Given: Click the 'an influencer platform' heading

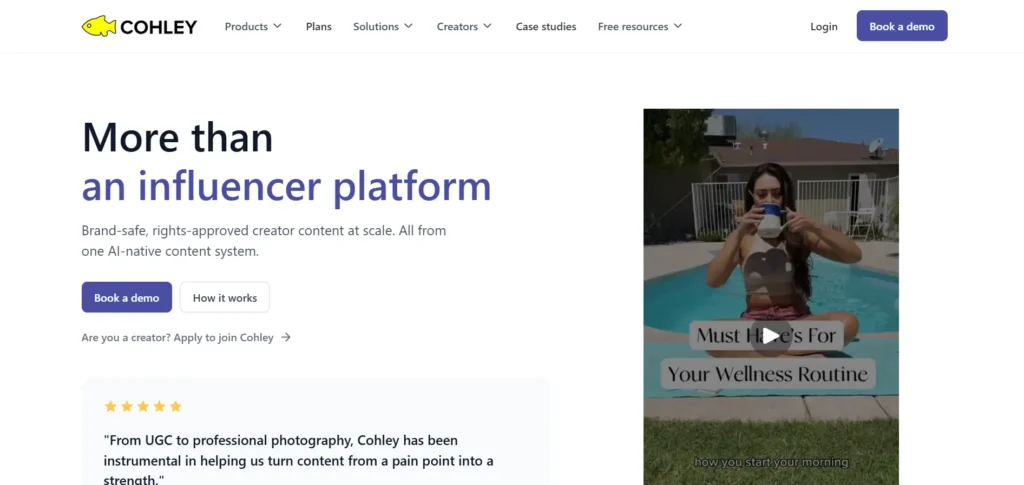Looking at the screenshot, I should click(x=286, y=186).
